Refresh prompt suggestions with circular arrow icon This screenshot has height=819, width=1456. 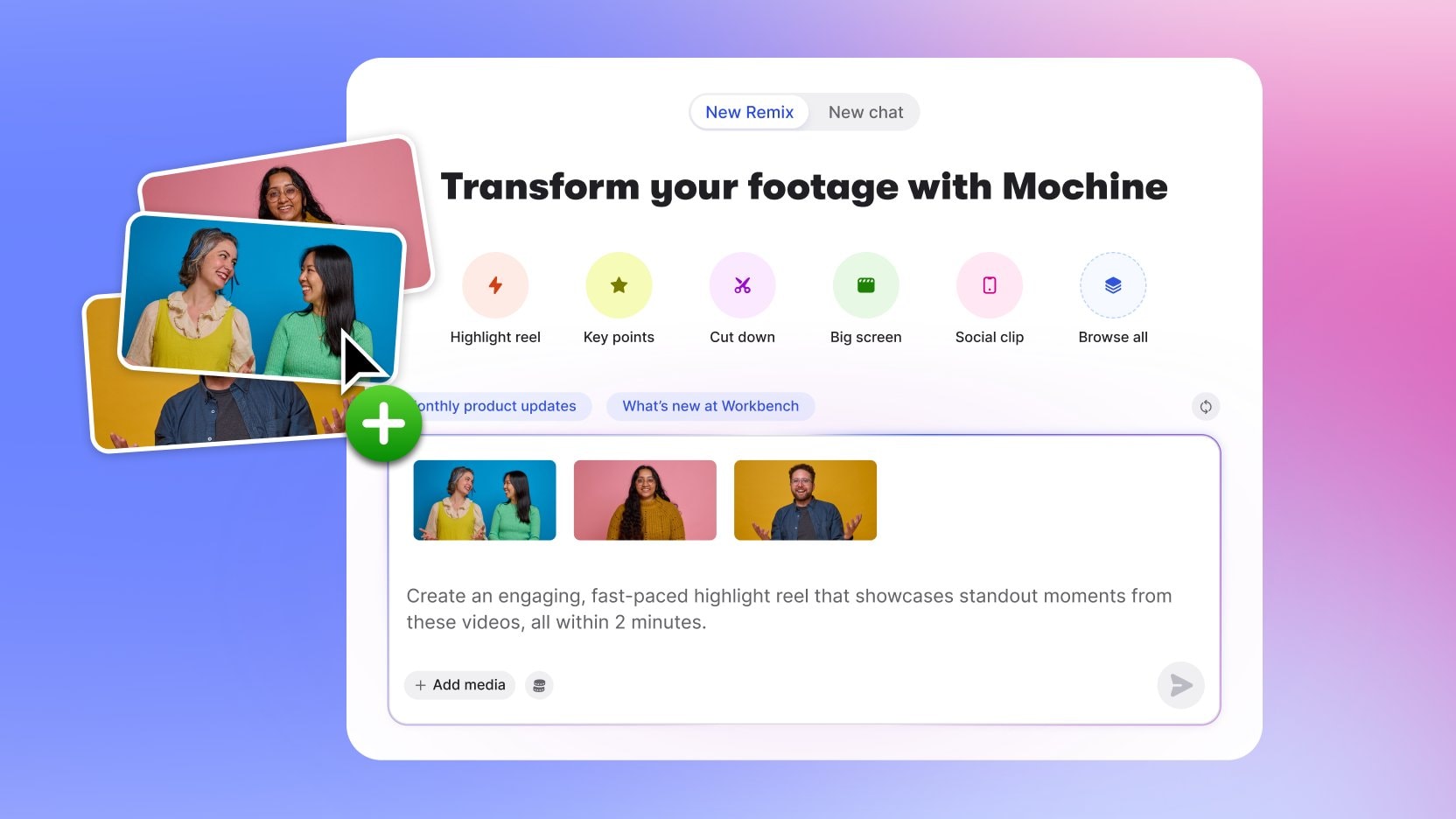pos(1206,406)
